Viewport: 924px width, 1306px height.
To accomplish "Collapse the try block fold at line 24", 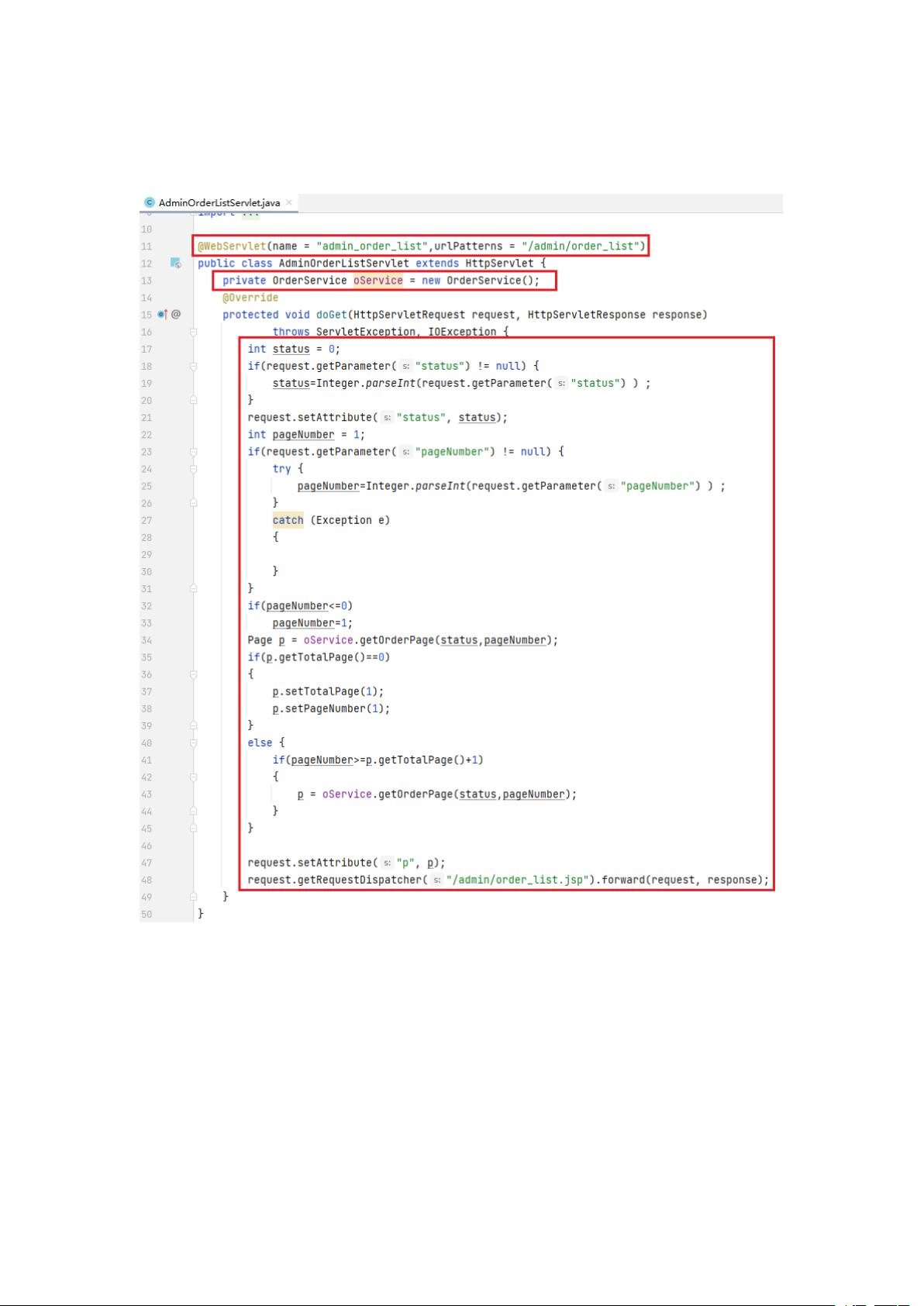I will [x=194, y=469].
